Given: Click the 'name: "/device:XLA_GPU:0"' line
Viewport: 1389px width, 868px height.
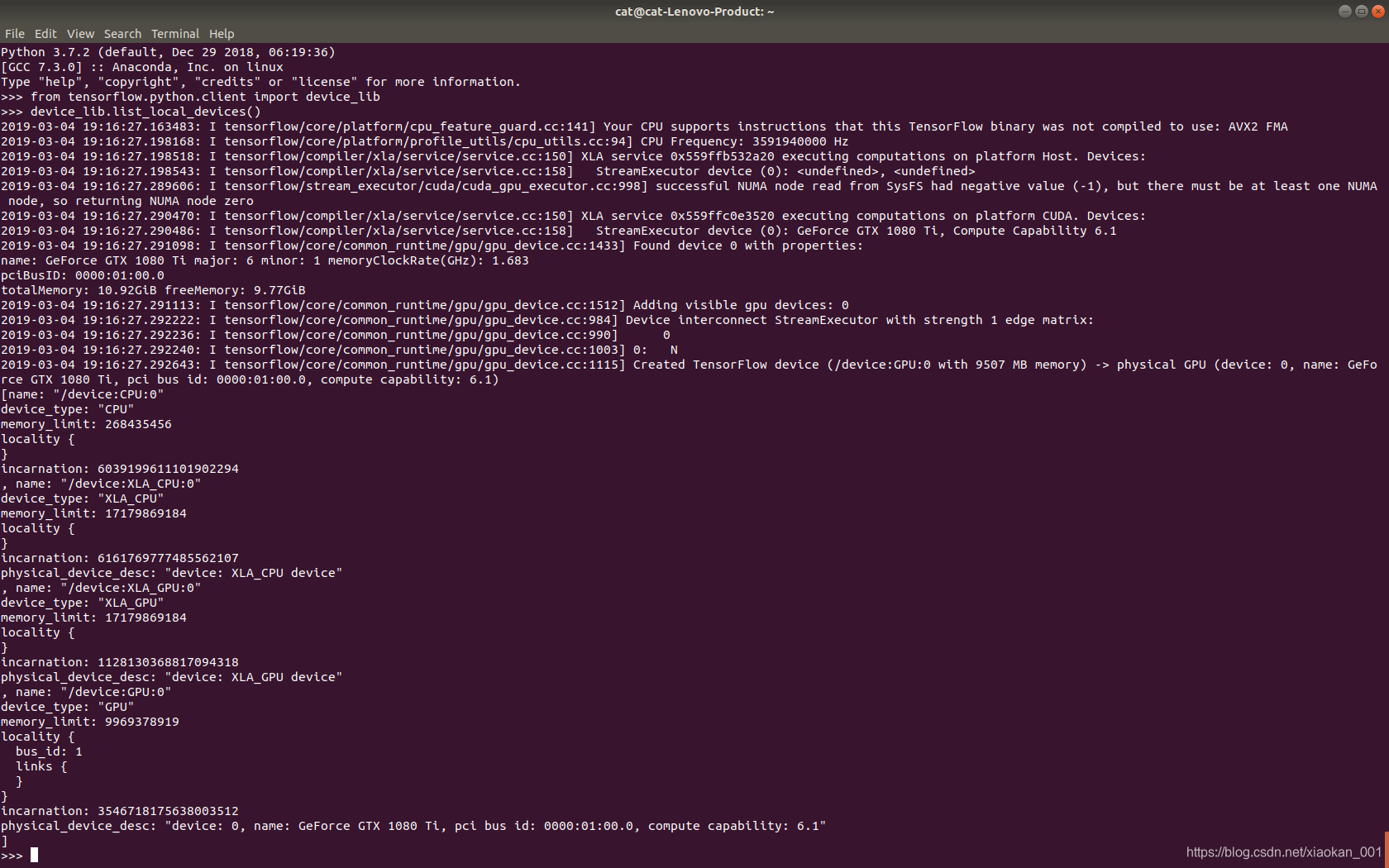Looking at the screenshot, I should 101,588.
